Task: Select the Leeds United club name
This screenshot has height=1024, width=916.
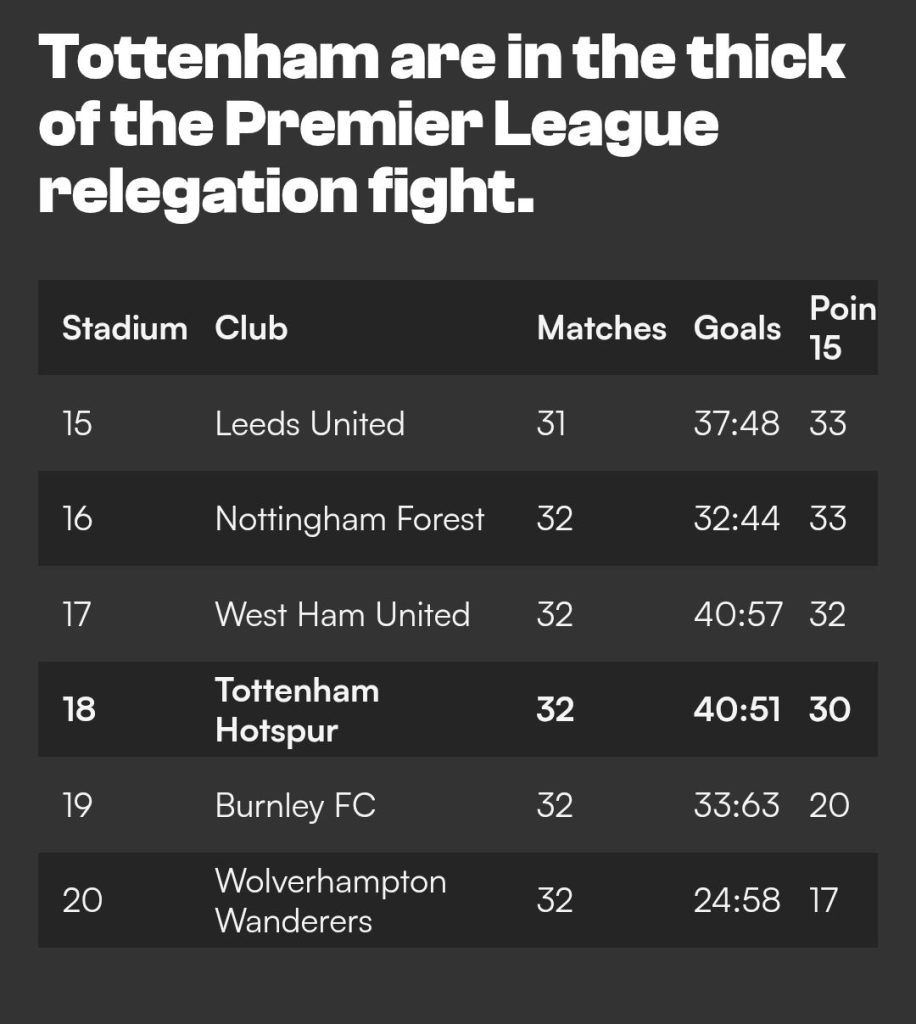Action: tap(310, 423)
